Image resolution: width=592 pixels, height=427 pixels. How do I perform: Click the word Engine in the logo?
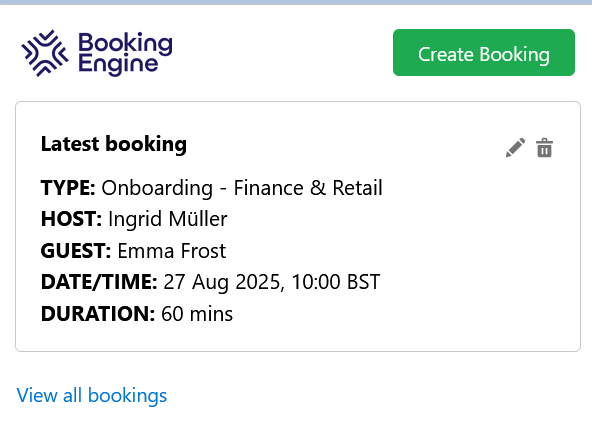click(118, 65)
